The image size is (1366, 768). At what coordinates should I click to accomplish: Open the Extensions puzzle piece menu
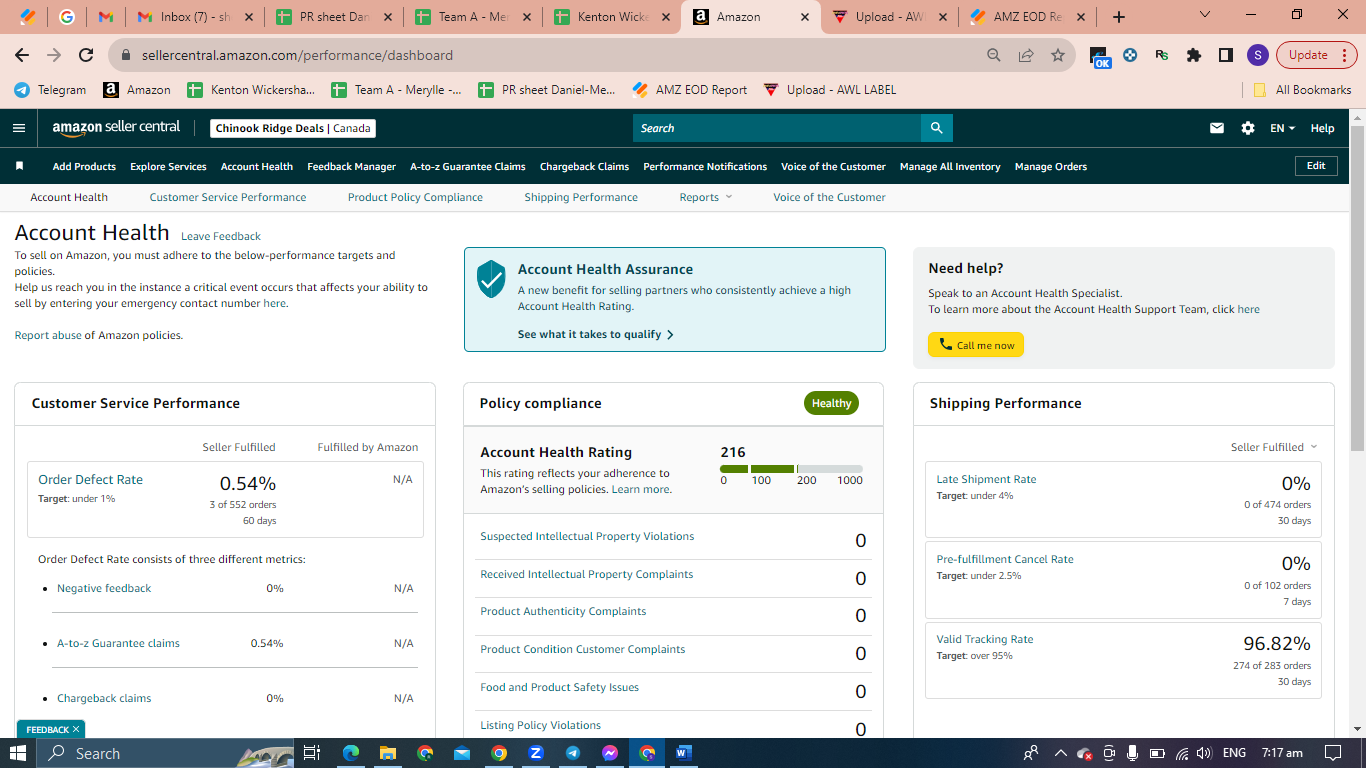(x=1193, y=55)
